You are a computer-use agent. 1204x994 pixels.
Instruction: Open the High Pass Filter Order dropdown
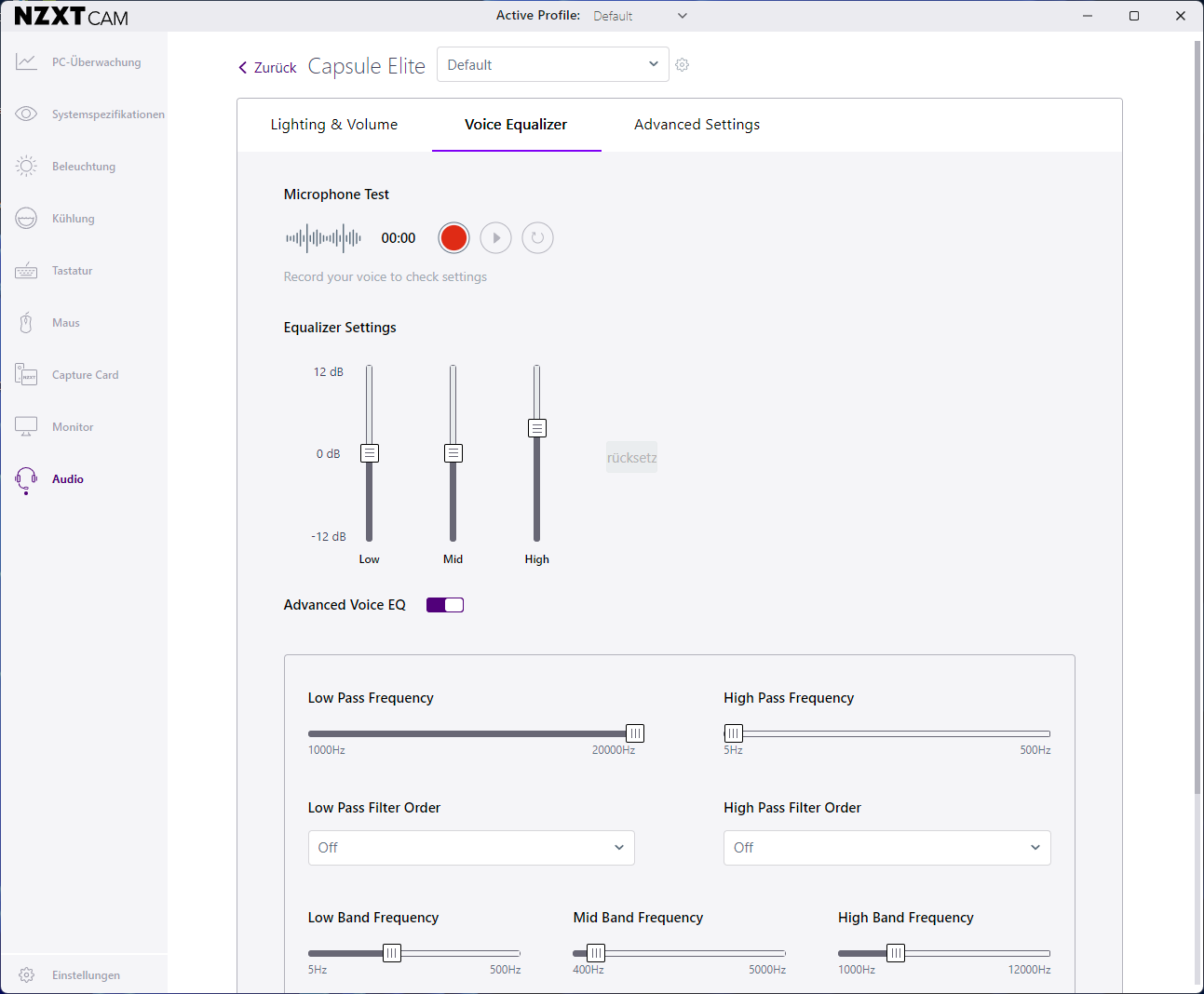point(886,848)
